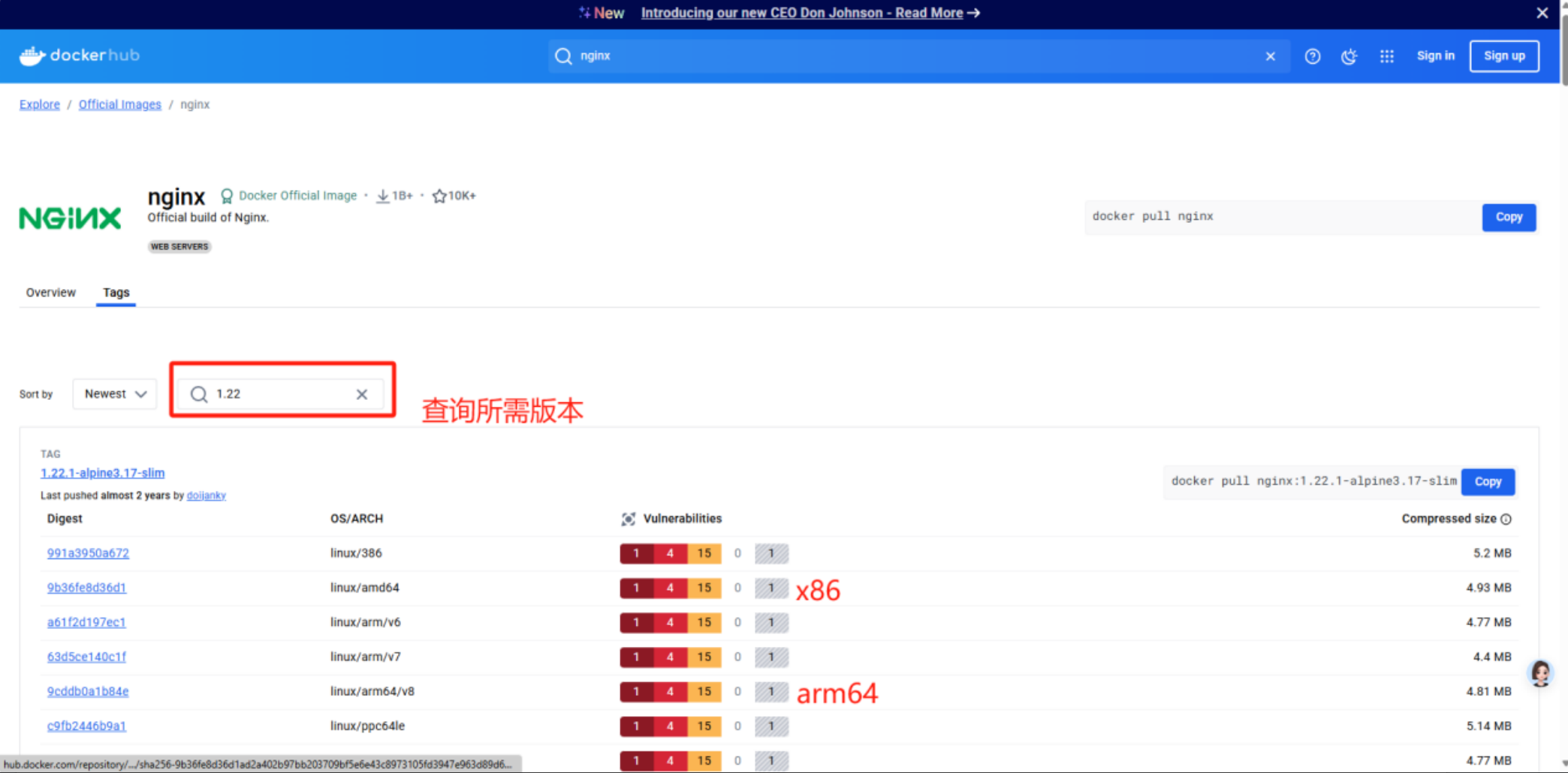Click the tag filter magnifier icon
This screenshot has width=1568, height=773.
pyautogui.click(x=199, y=394)
